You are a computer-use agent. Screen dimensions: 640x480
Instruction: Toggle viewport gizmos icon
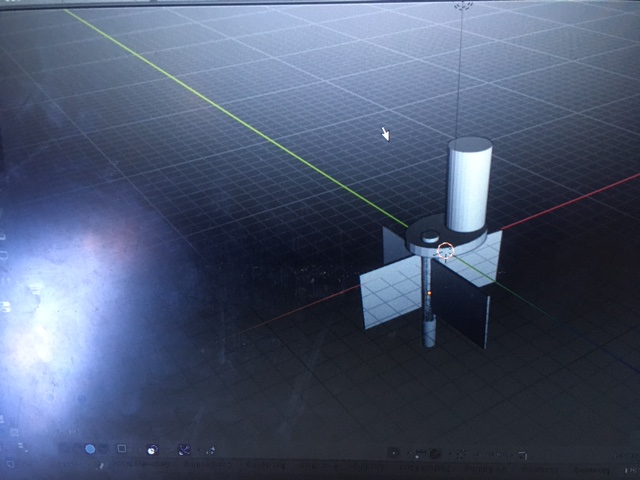coord(184,450)
